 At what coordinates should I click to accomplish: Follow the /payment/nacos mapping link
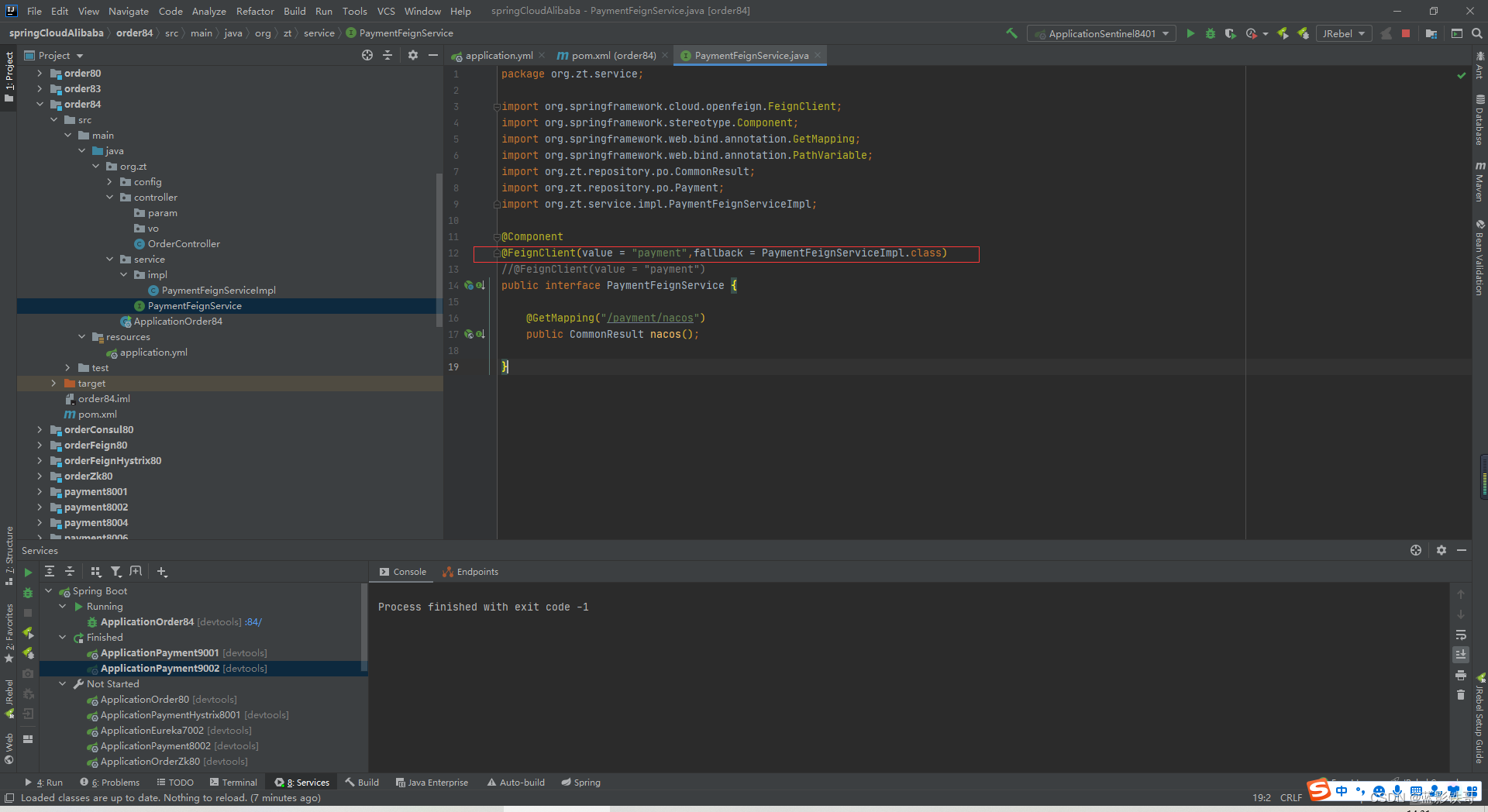pyautogui.click(x=651, y=318)
